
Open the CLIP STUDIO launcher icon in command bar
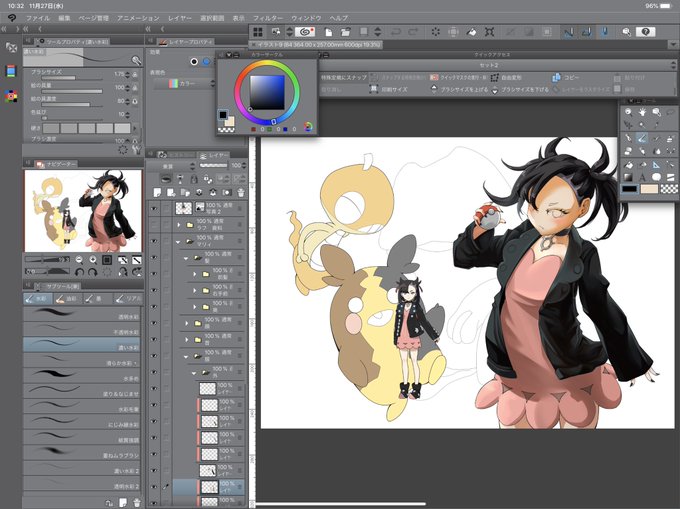click(305, 32)
